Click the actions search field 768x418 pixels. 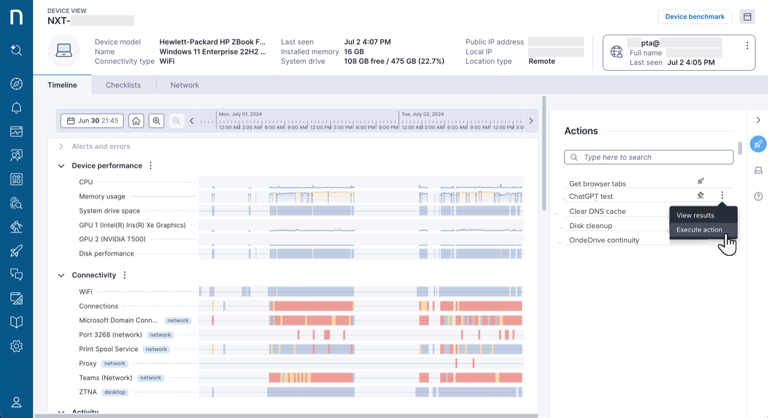click(x=648, y=157)
